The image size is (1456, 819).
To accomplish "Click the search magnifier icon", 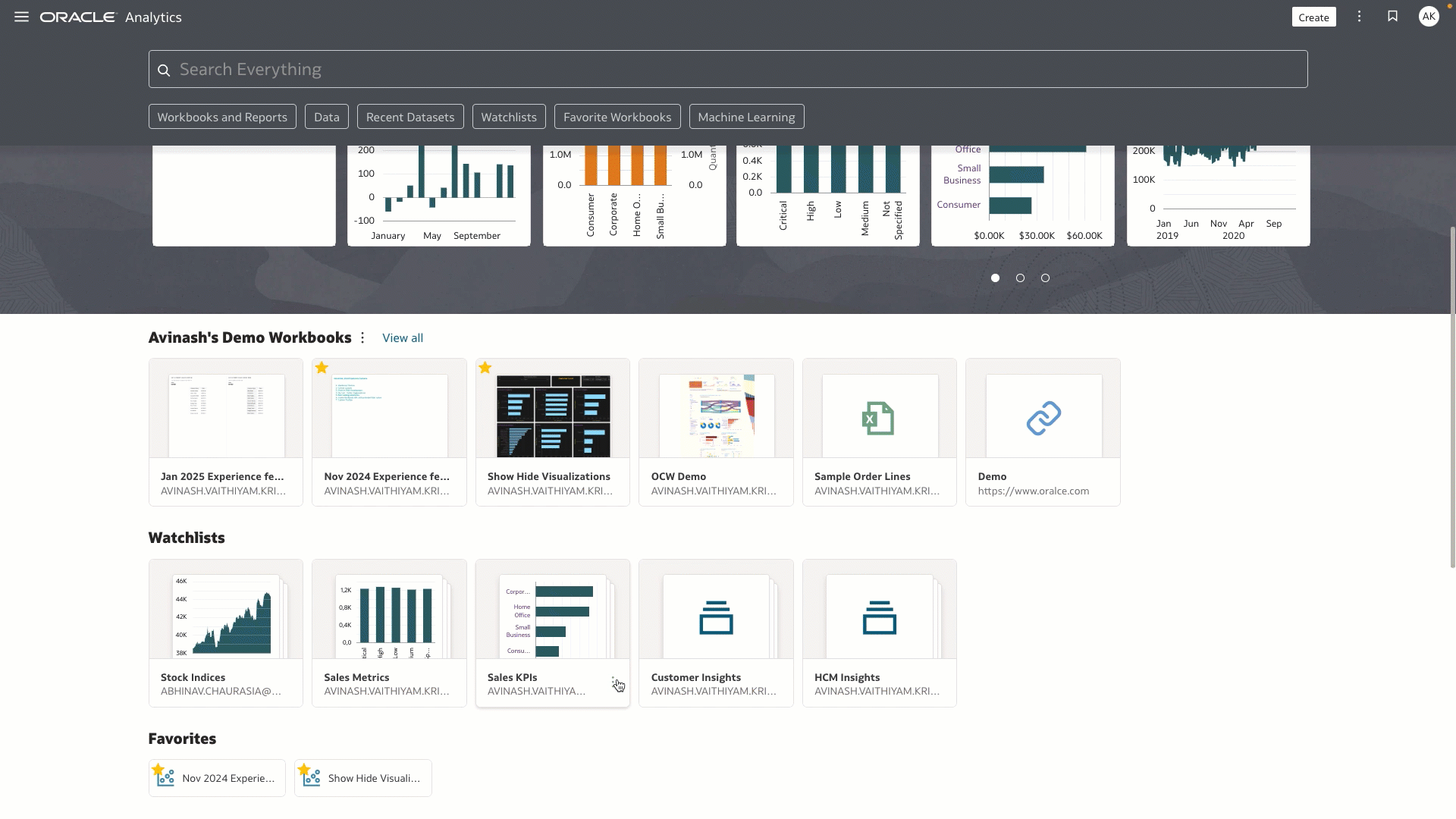I will [x=164, y=69].
